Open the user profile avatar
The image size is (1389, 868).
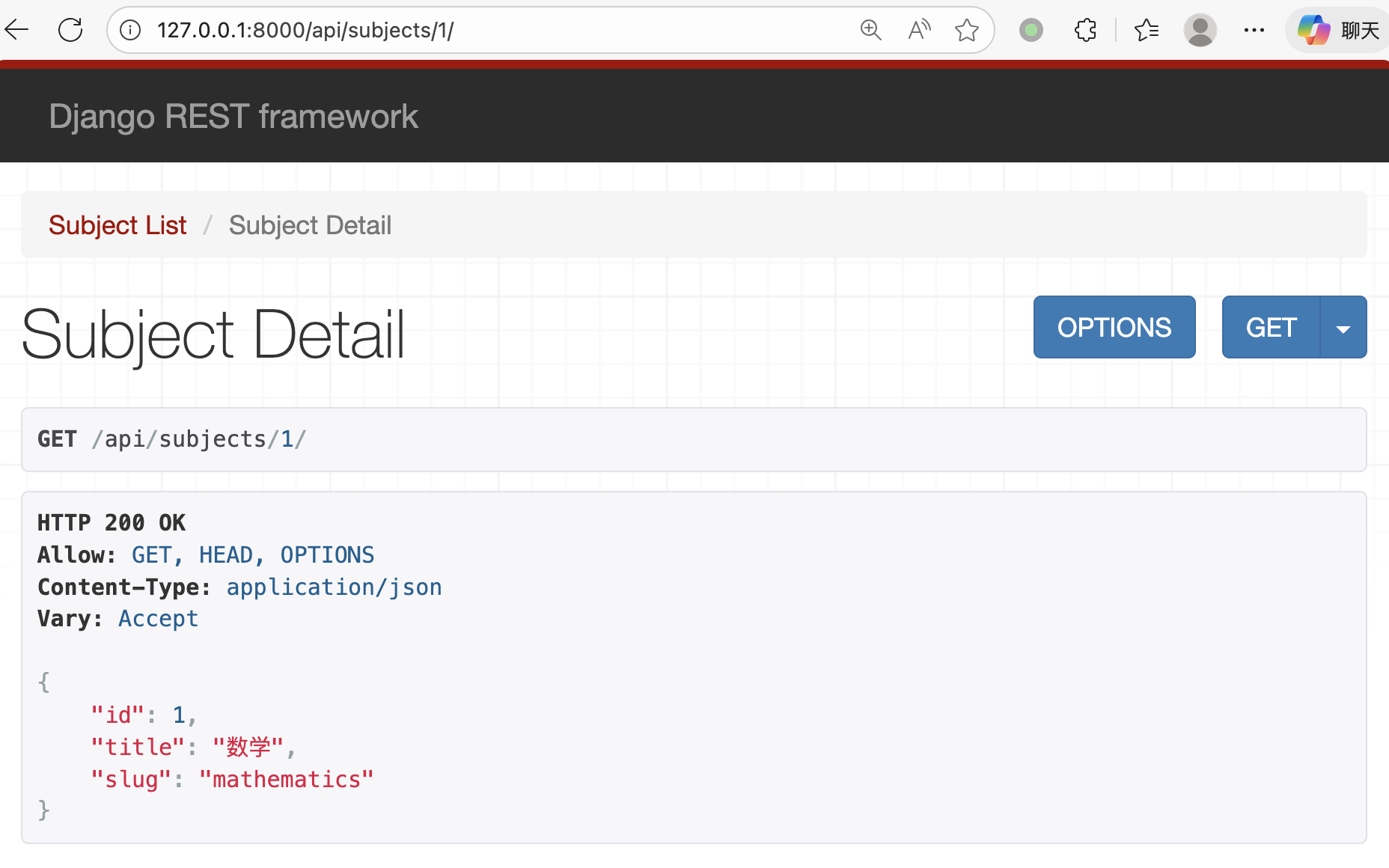1200,30
